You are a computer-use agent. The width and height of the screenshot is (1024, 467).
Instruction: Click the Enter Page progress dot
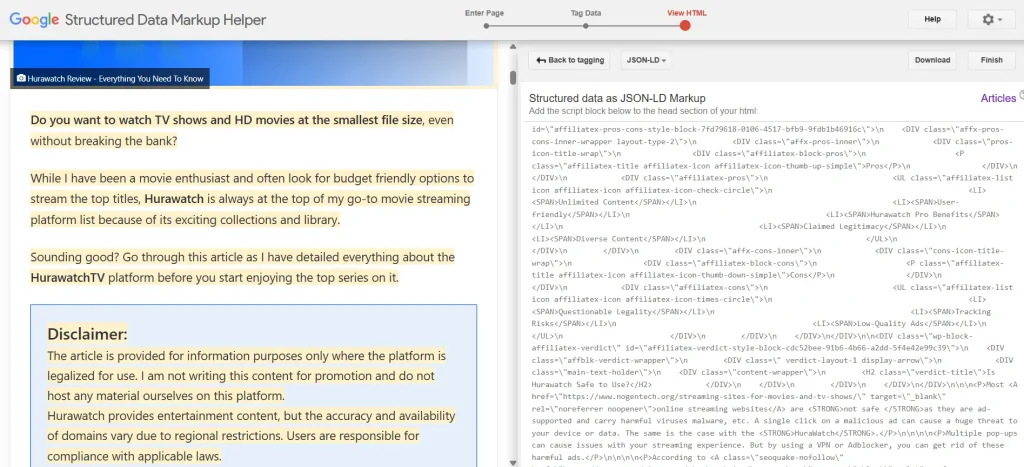coord(486,26)
